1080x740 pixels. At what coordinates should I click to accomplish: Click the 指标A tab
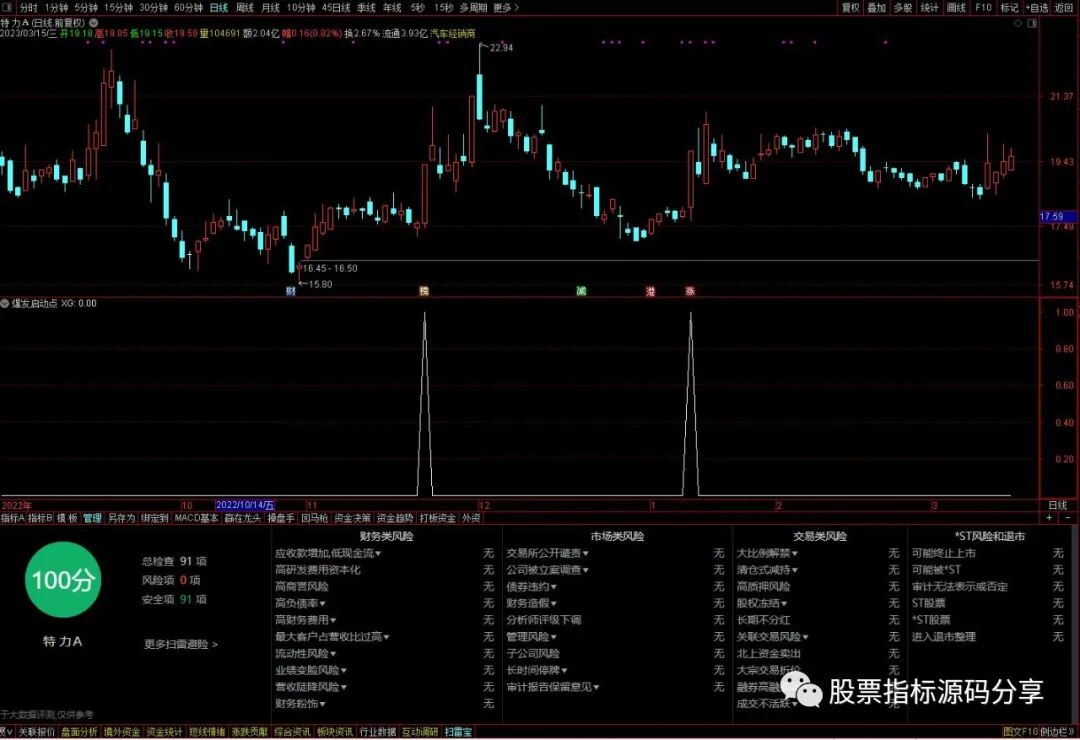pyautogui.click(x=12, y=518)
